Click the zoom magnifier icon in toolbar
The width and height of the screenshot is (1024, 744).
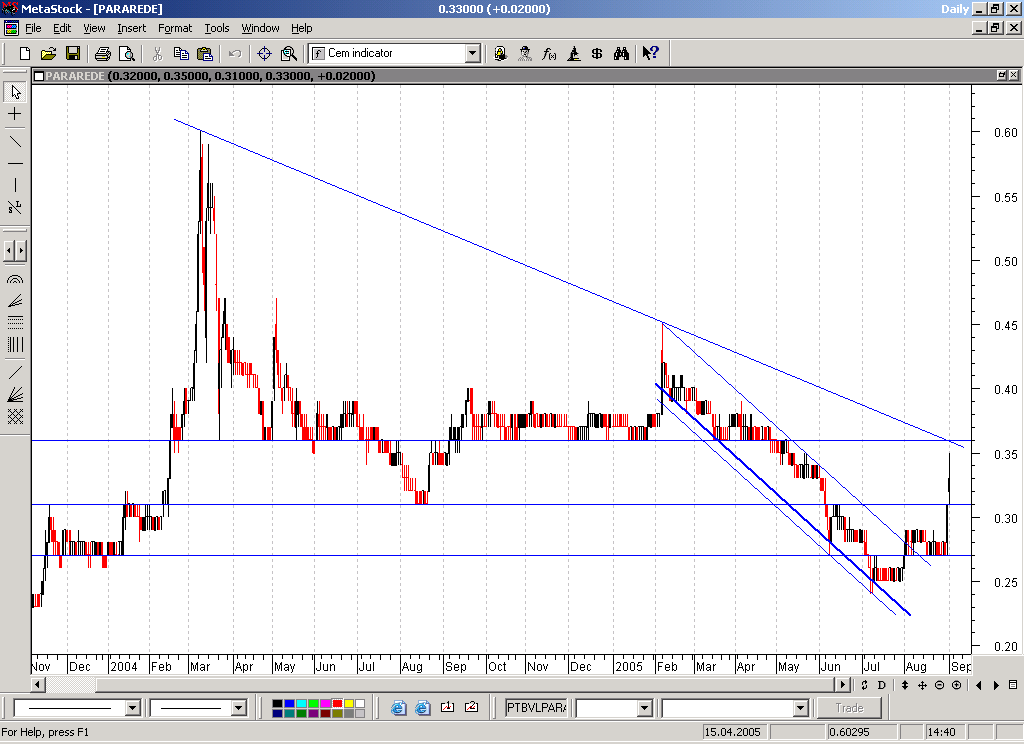[x=289, y=54]
